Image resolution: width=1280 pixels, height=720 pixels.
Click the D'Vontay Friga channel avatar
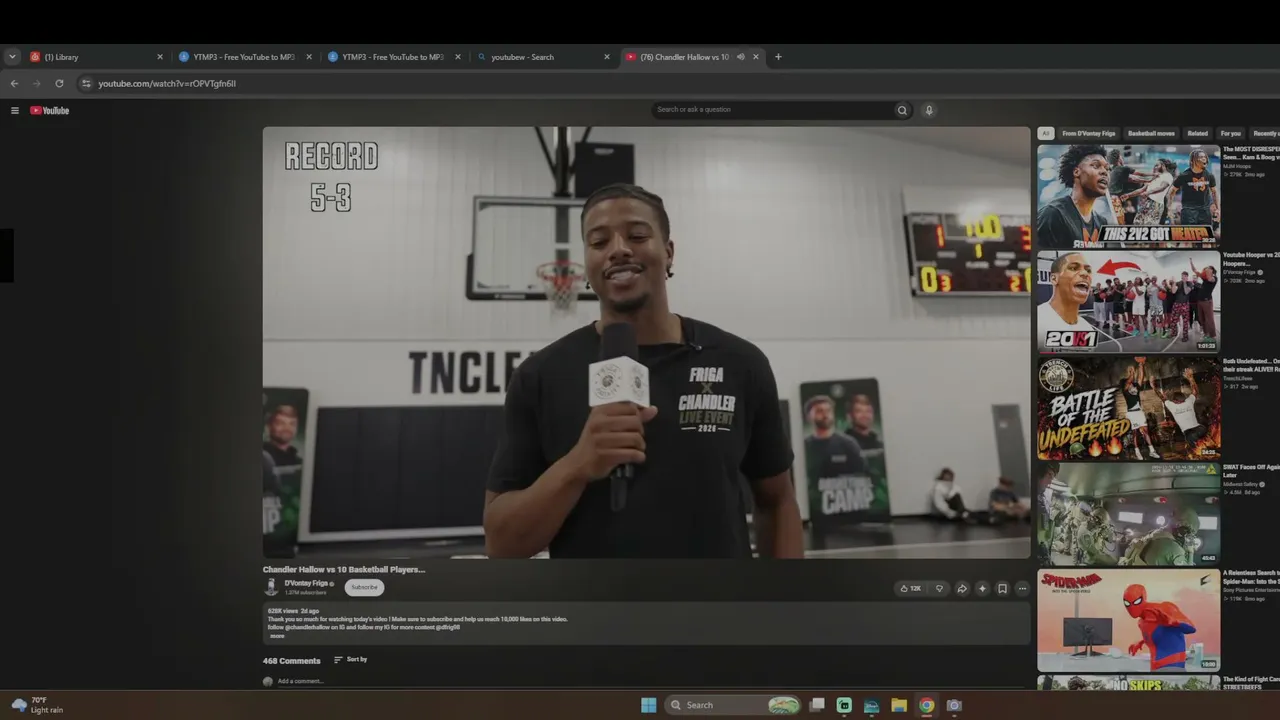point(271,587)
